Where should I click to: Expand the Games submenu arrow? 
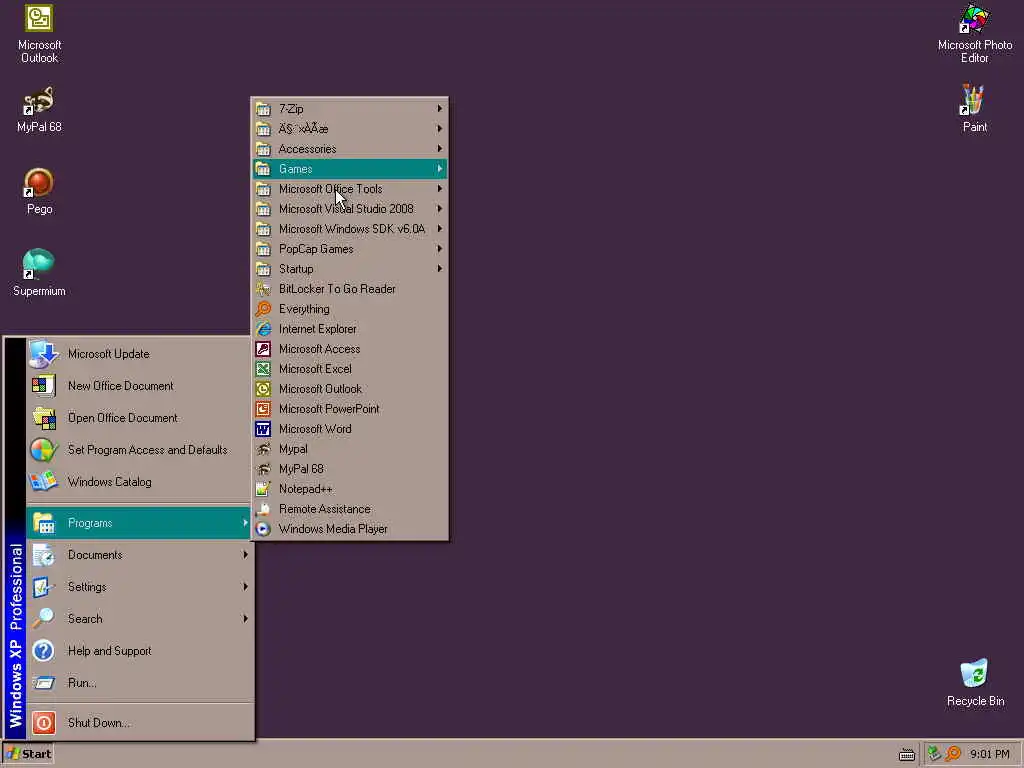[x=440, y=168]
